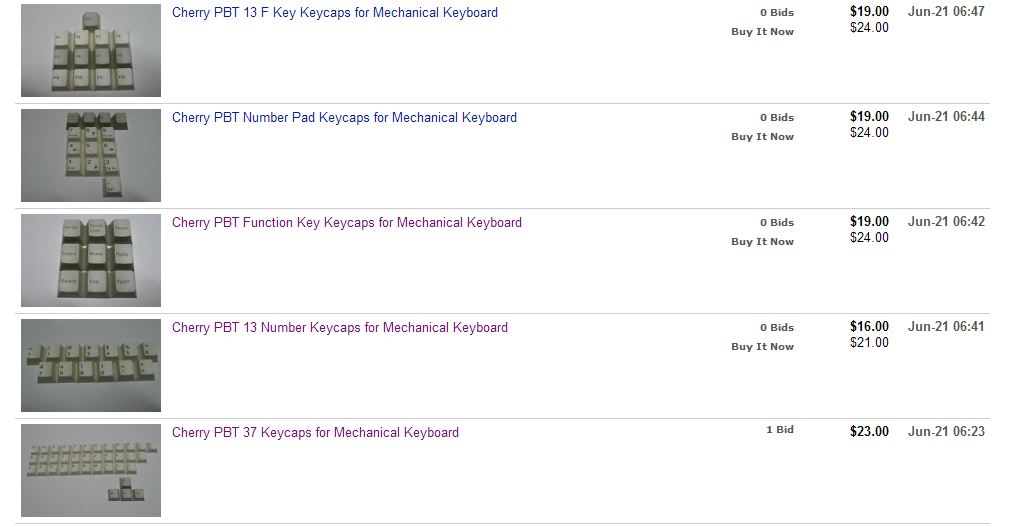Screen dimensions: 1024x527
Task: Click the Jun-21 06:23 end time
Action: click(x=946, y=432)
